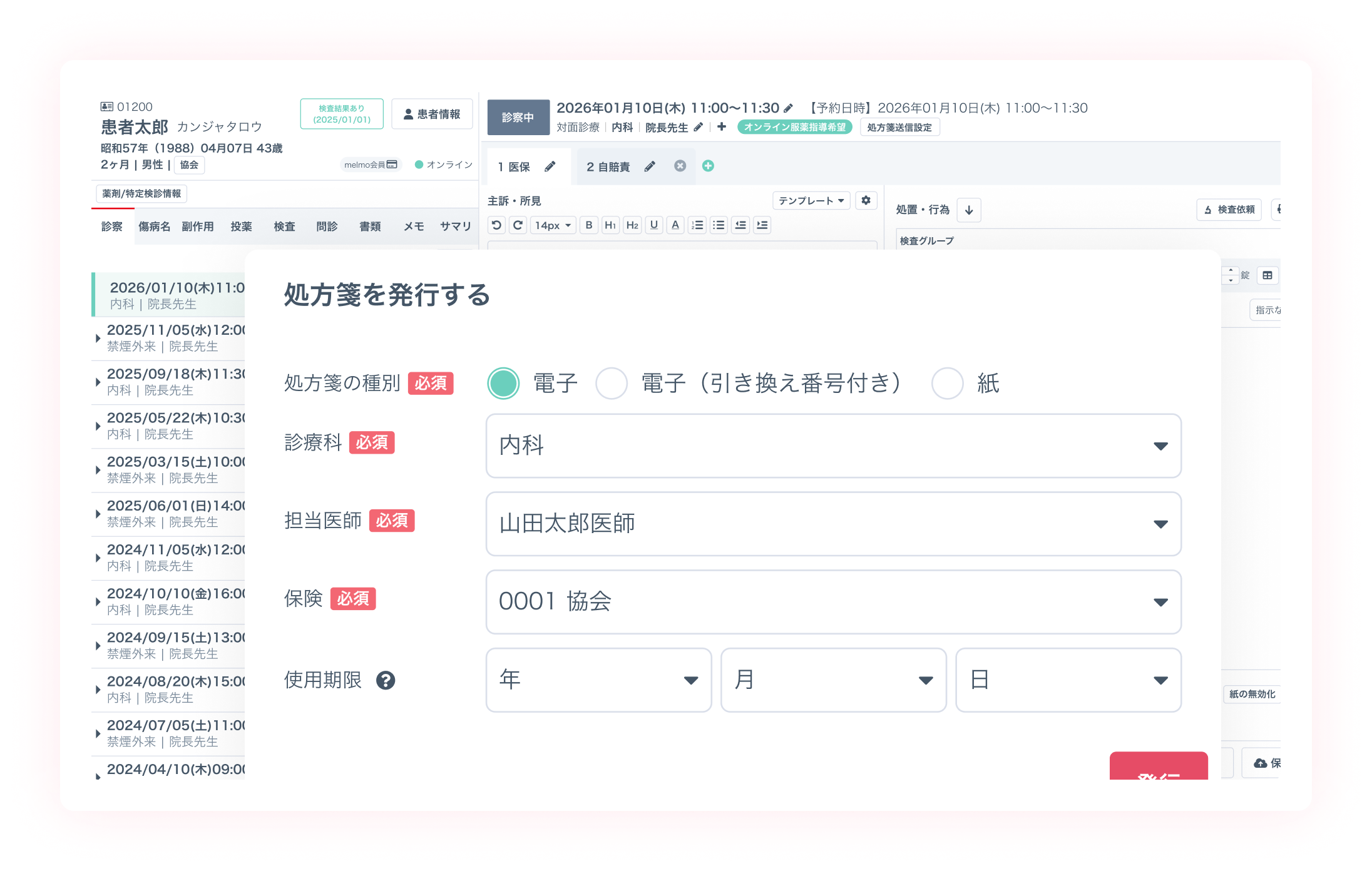
Task: Select 電子 prescription type radio button
Action: tap(503, 383)
